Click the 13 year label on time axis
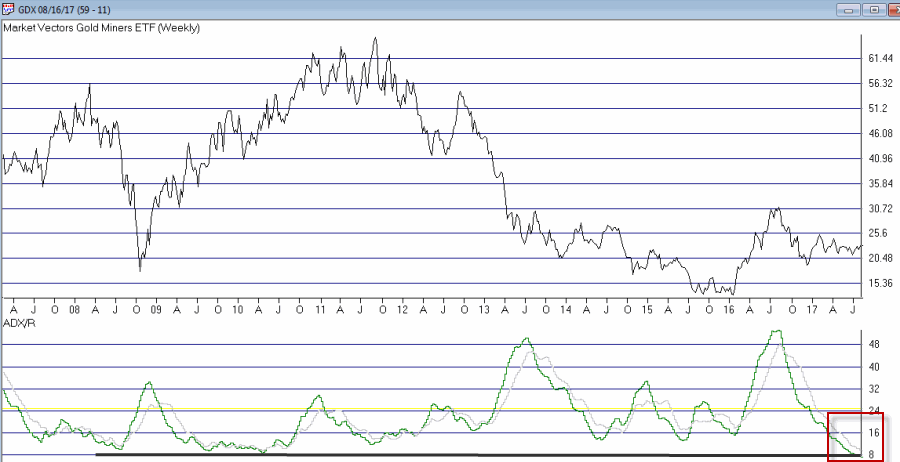 (x=484, y=309)
